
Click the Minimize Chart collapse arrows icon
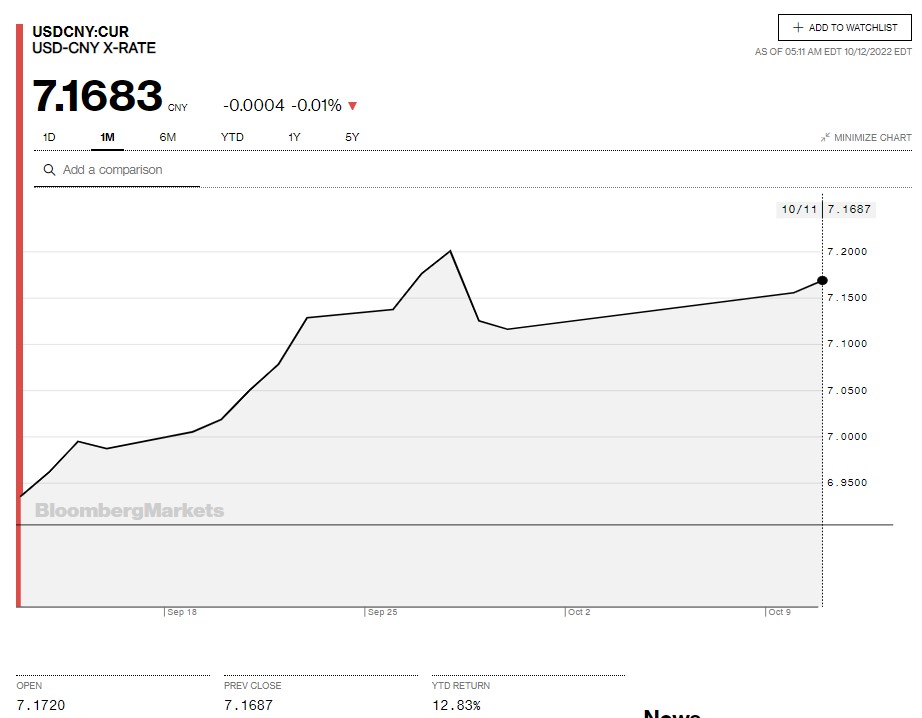point(825,137)
